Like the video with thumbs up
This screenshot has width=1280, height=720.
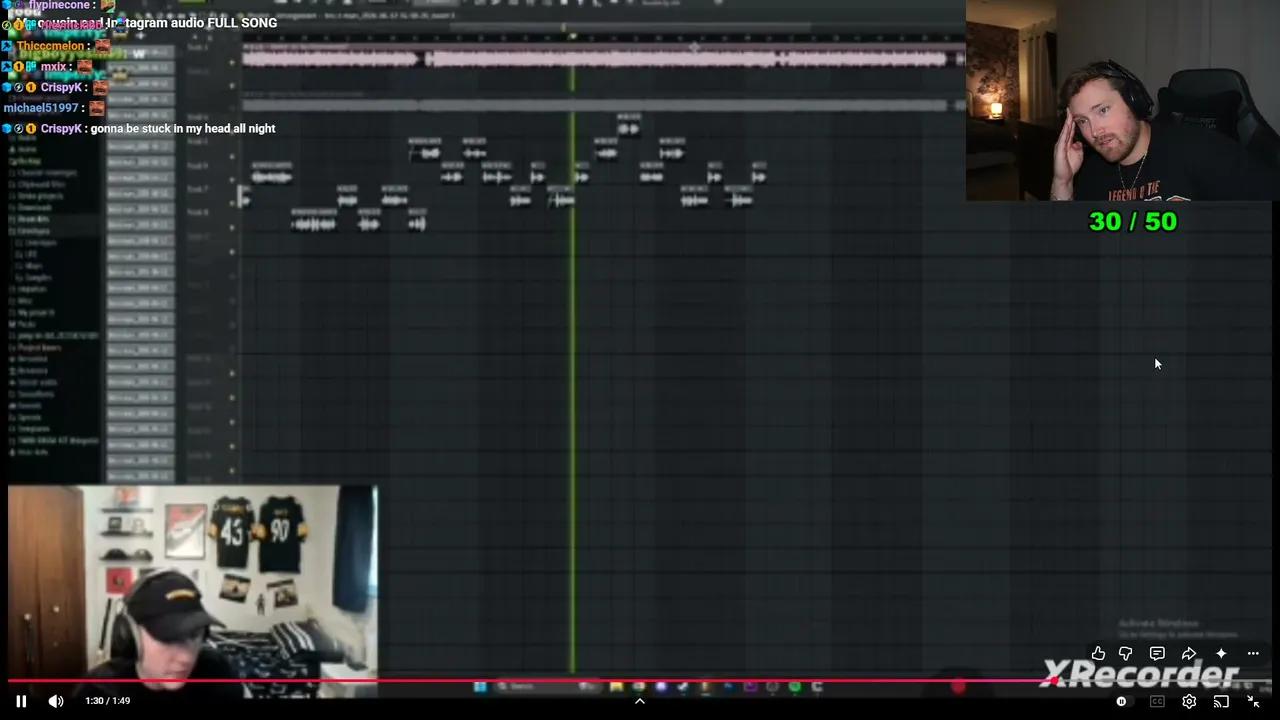click(x=1098, y=653)
